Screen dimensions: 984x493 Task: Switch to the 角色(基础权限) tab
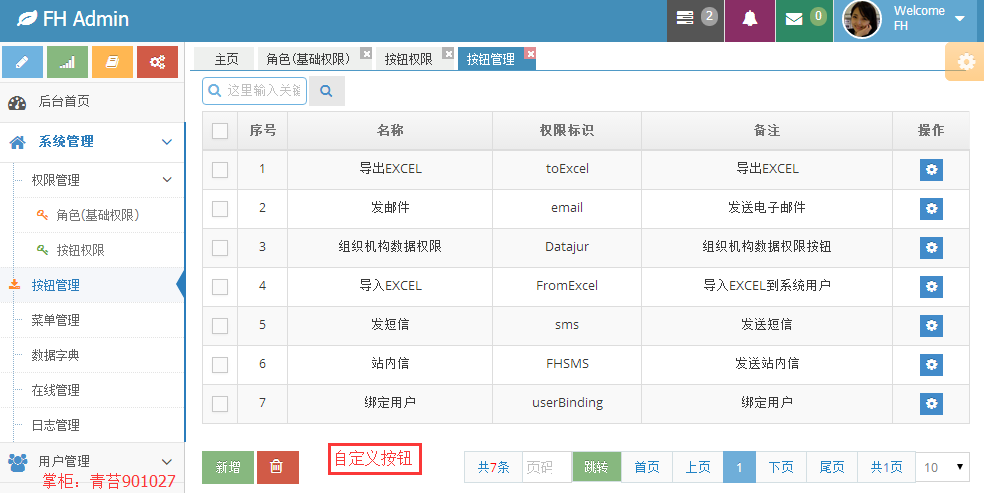[x=308, y=59]
